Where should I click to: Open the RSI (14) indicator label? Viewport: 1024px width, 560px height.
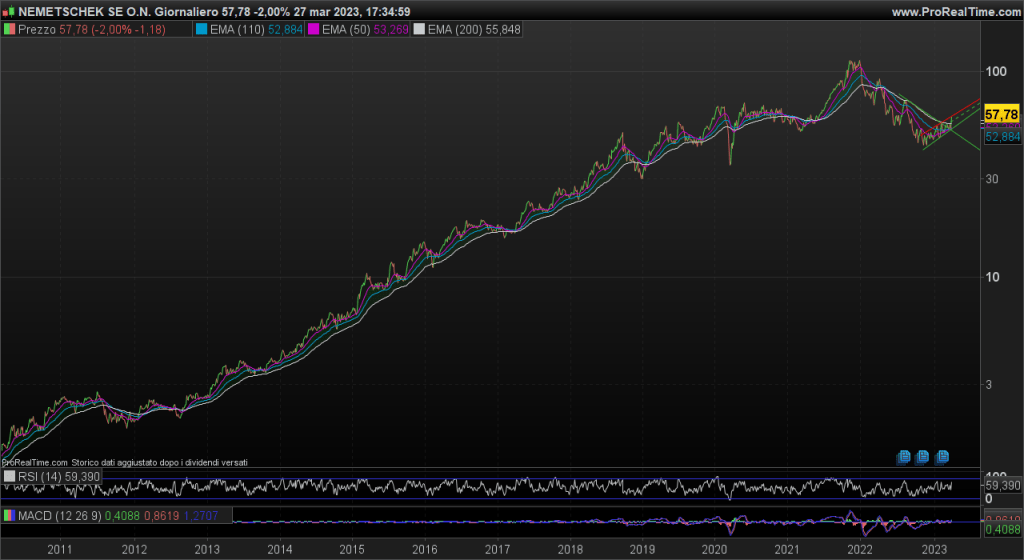(58, 477)
